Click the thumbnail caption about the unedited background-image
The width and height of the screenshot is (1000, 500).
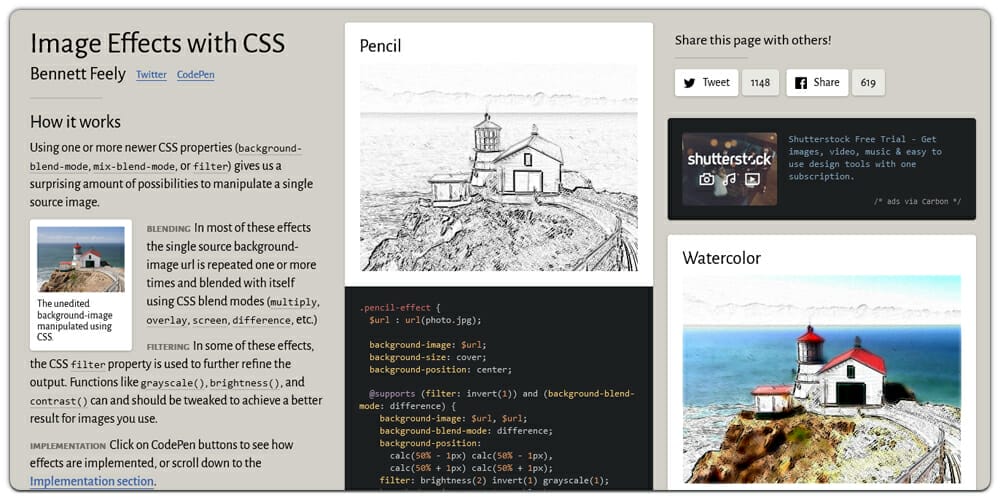pyautogui.click(x=75, y=320)
